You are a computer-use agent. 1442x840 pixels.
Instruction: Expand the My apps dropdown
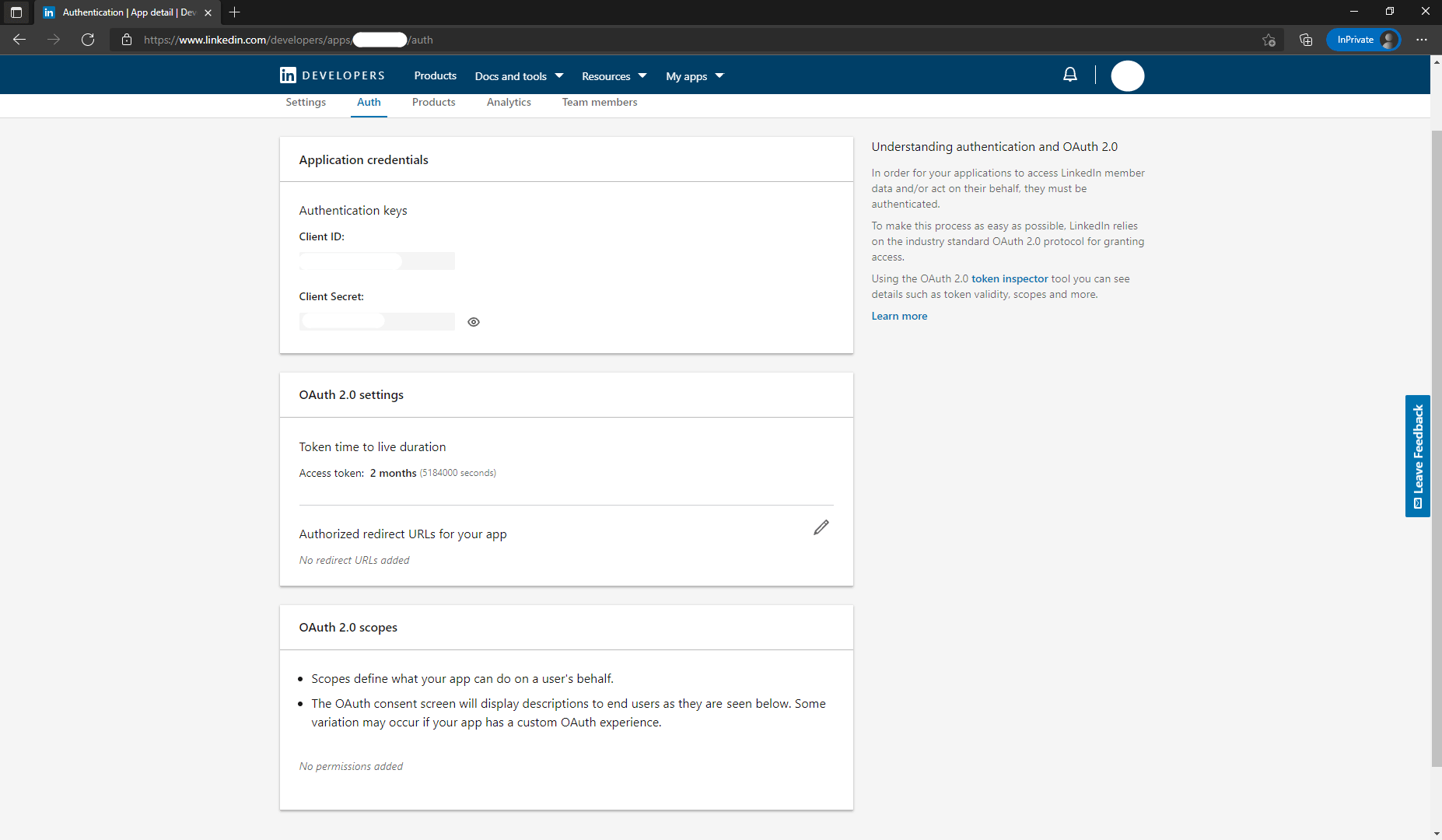pos(695,76)
